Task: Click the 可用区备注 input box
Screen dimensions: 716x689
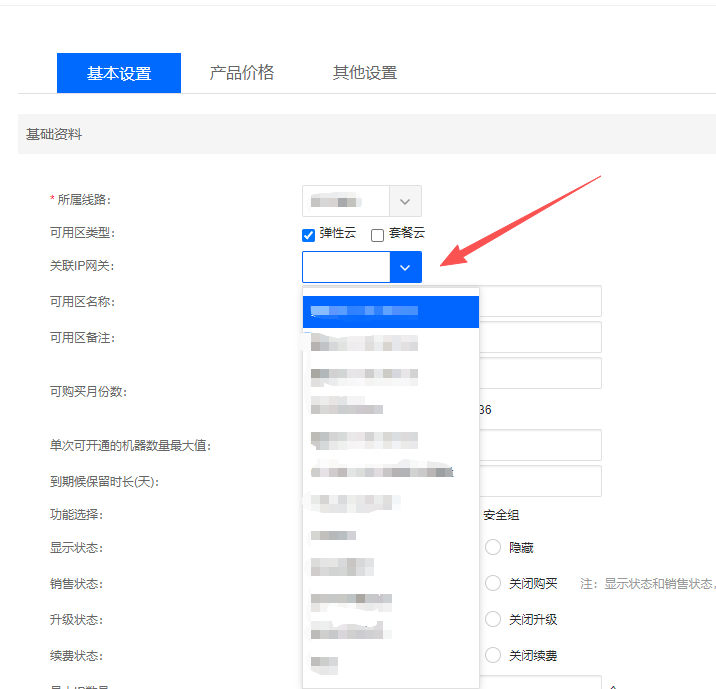Action: (540, 337)
